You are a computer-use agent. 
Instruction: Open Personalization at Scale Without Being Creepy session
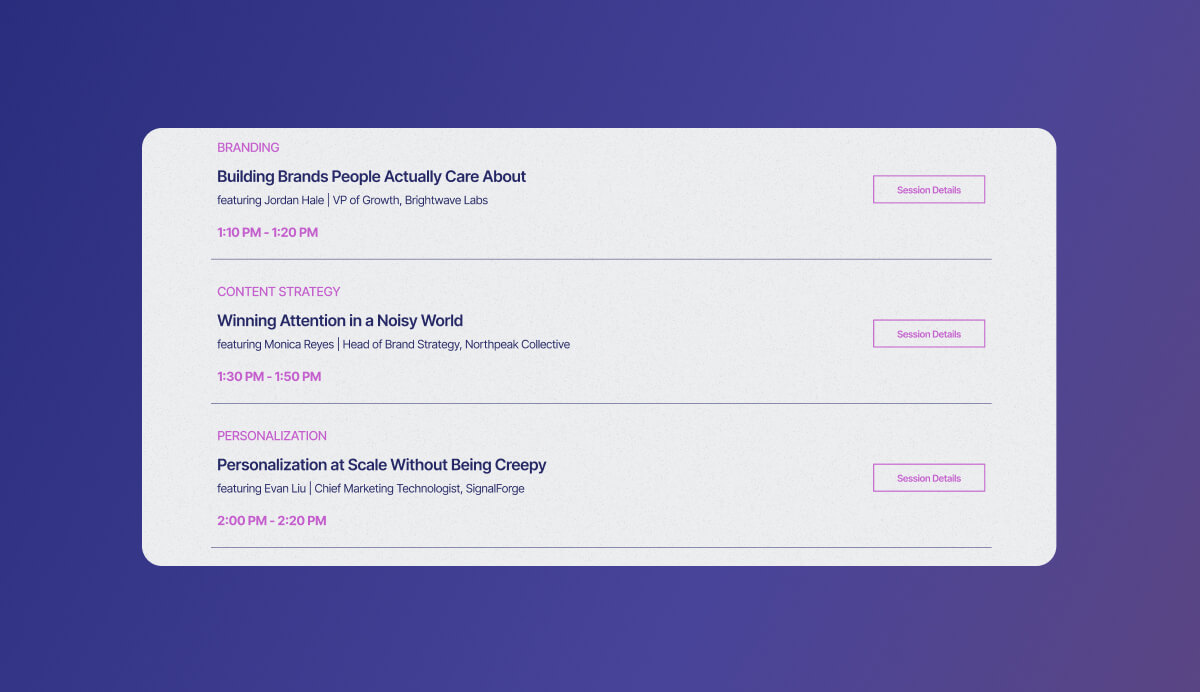pyautogui.click(x=382, y=464)
